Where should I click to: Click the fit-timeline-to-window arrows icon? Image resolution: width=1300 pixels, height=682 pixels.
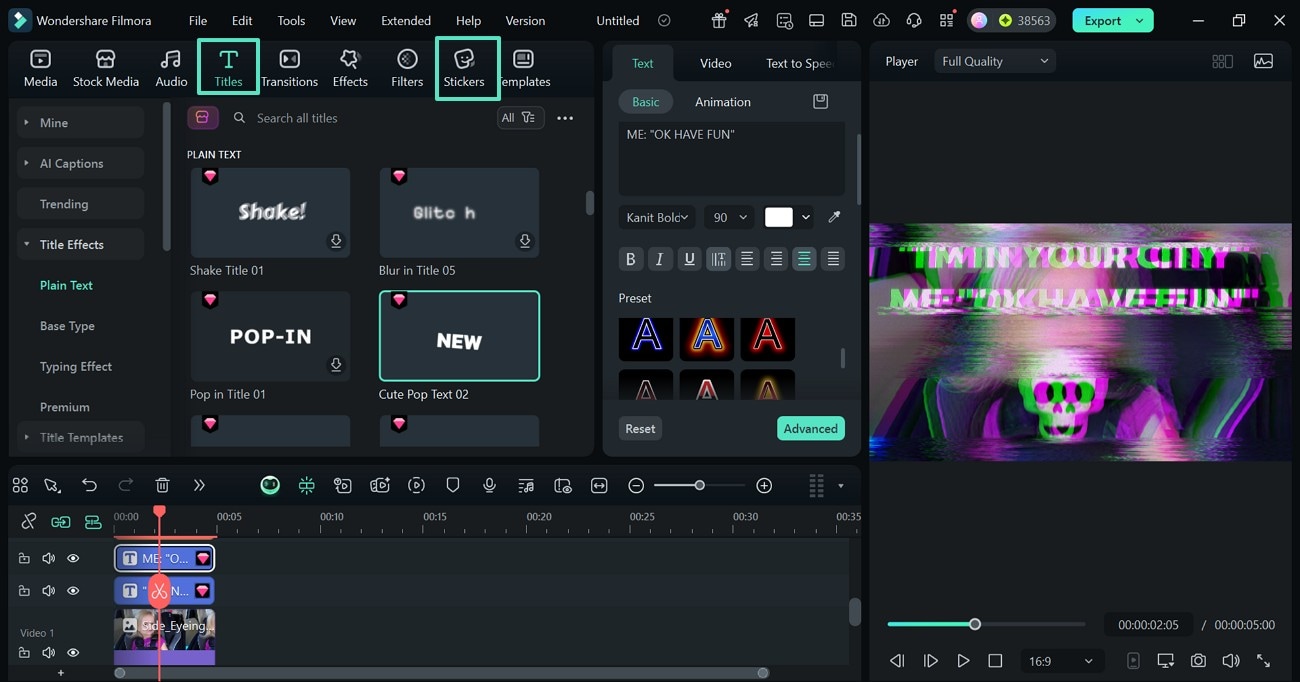pyautogui.click(x=599, y=485)
